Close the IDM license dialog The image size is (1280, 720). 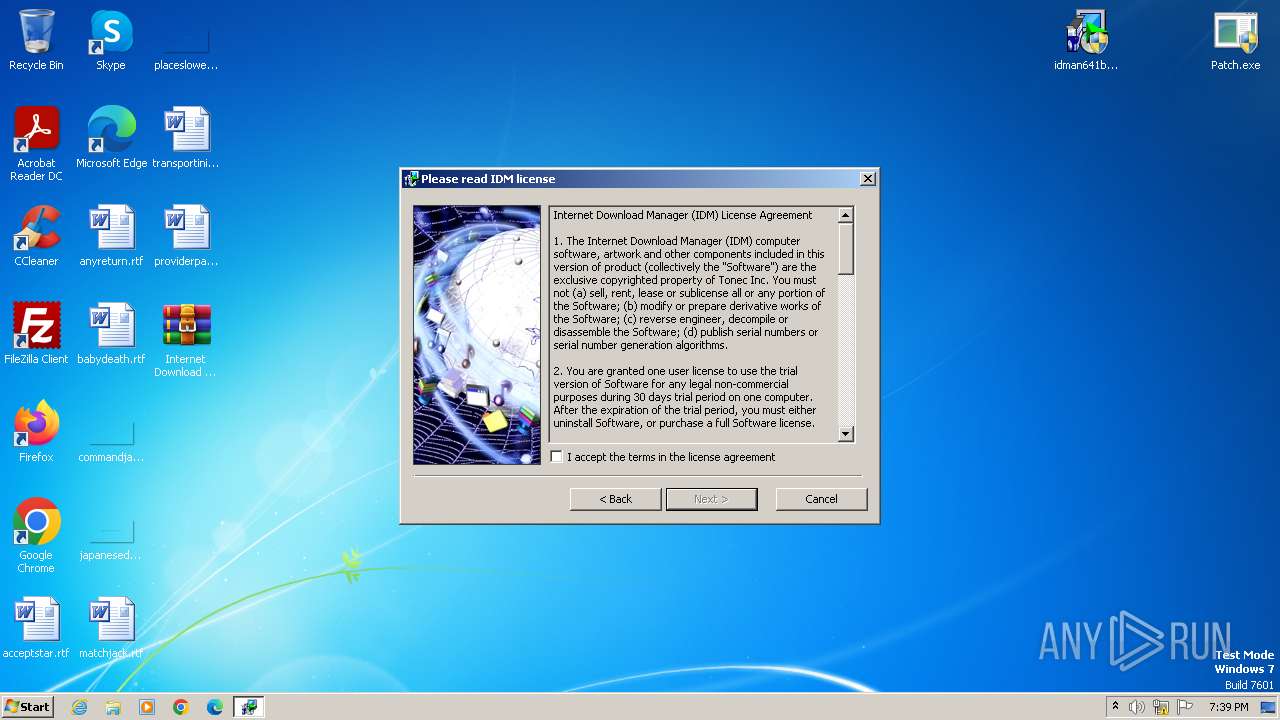click(x=868, y=179)
